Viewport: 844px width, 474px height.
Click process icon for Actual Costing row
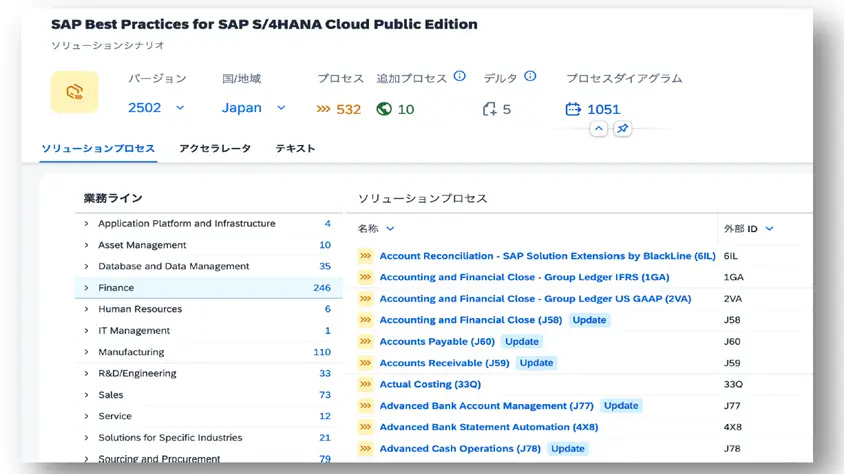point(365,384)
